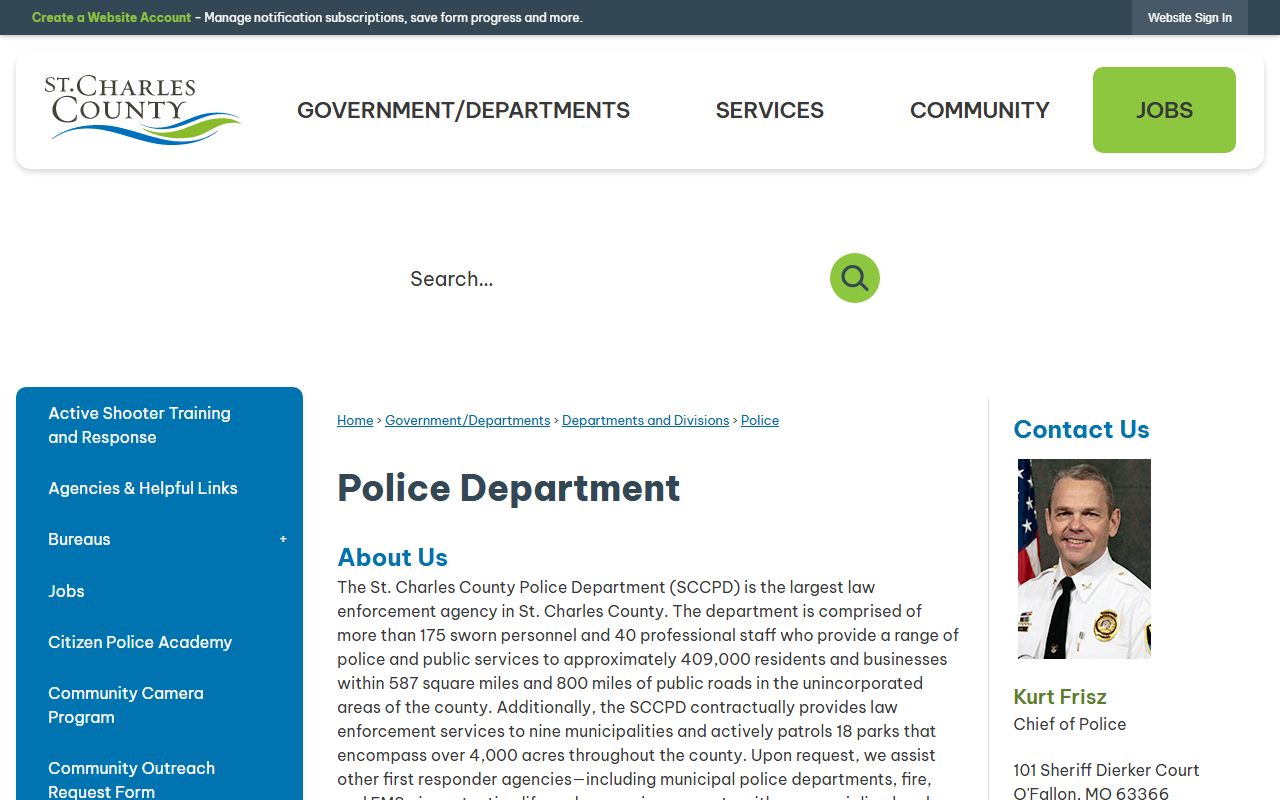The height and width of the screenshot is (800, 1280).
Task: Open the Jobs sidebar link
Action: (66, 591)
